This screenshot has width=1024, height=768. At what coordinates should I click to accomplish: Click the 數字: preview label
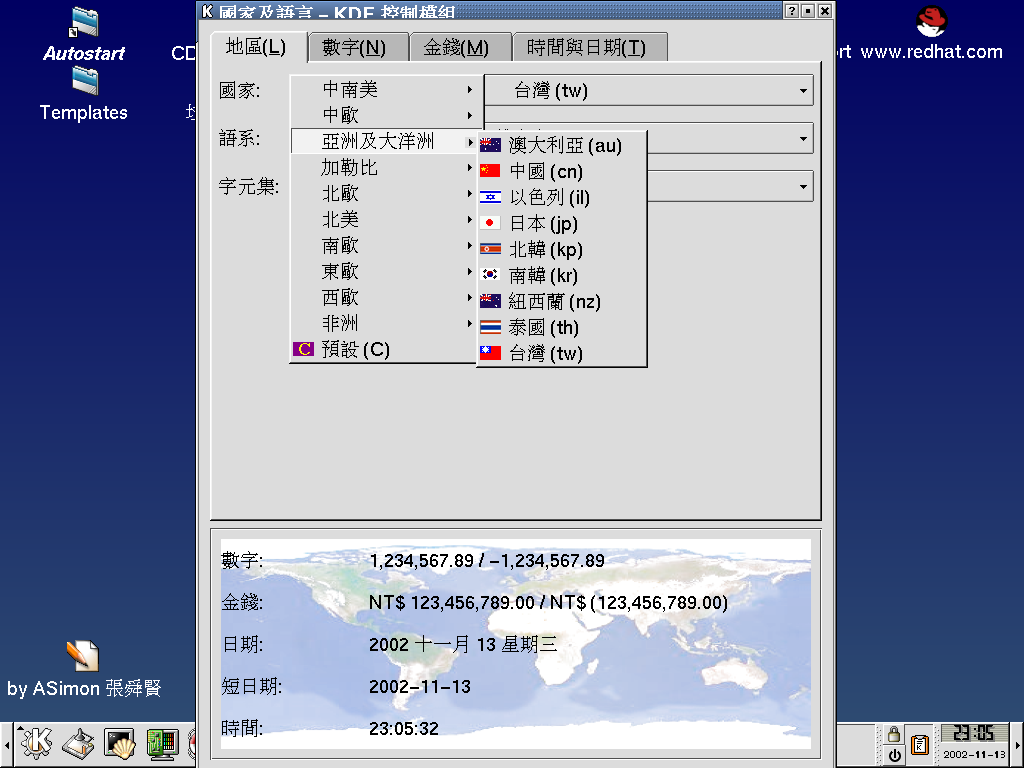click(242, 561)
